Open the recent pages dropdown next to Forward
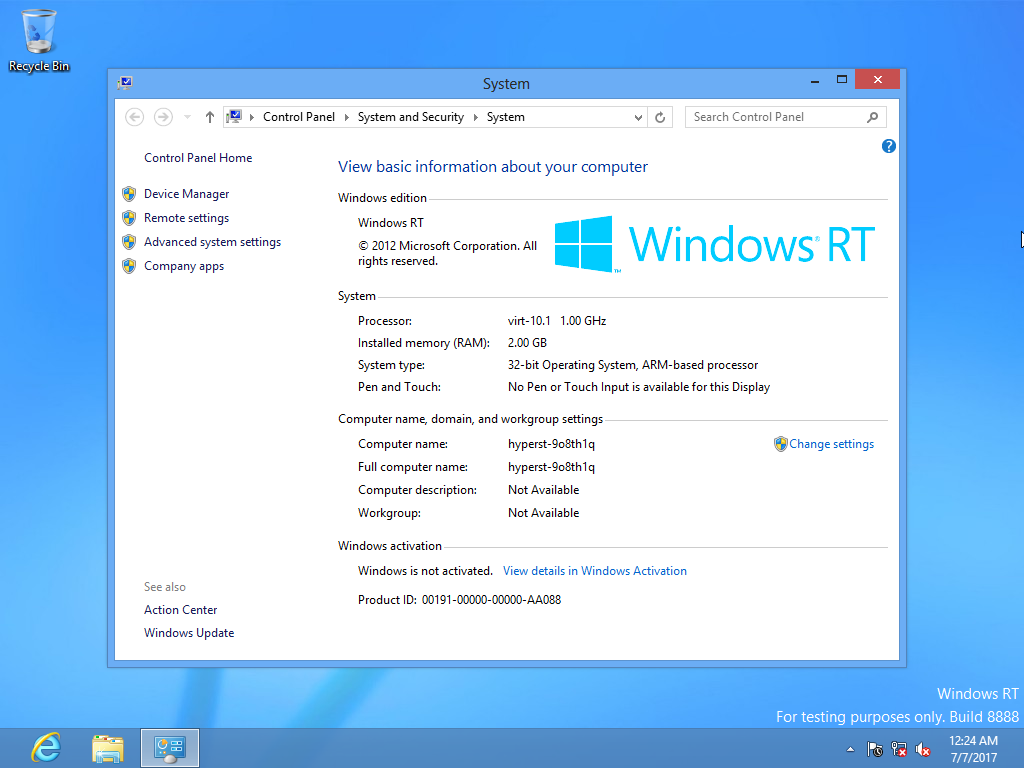 point(187,117)
